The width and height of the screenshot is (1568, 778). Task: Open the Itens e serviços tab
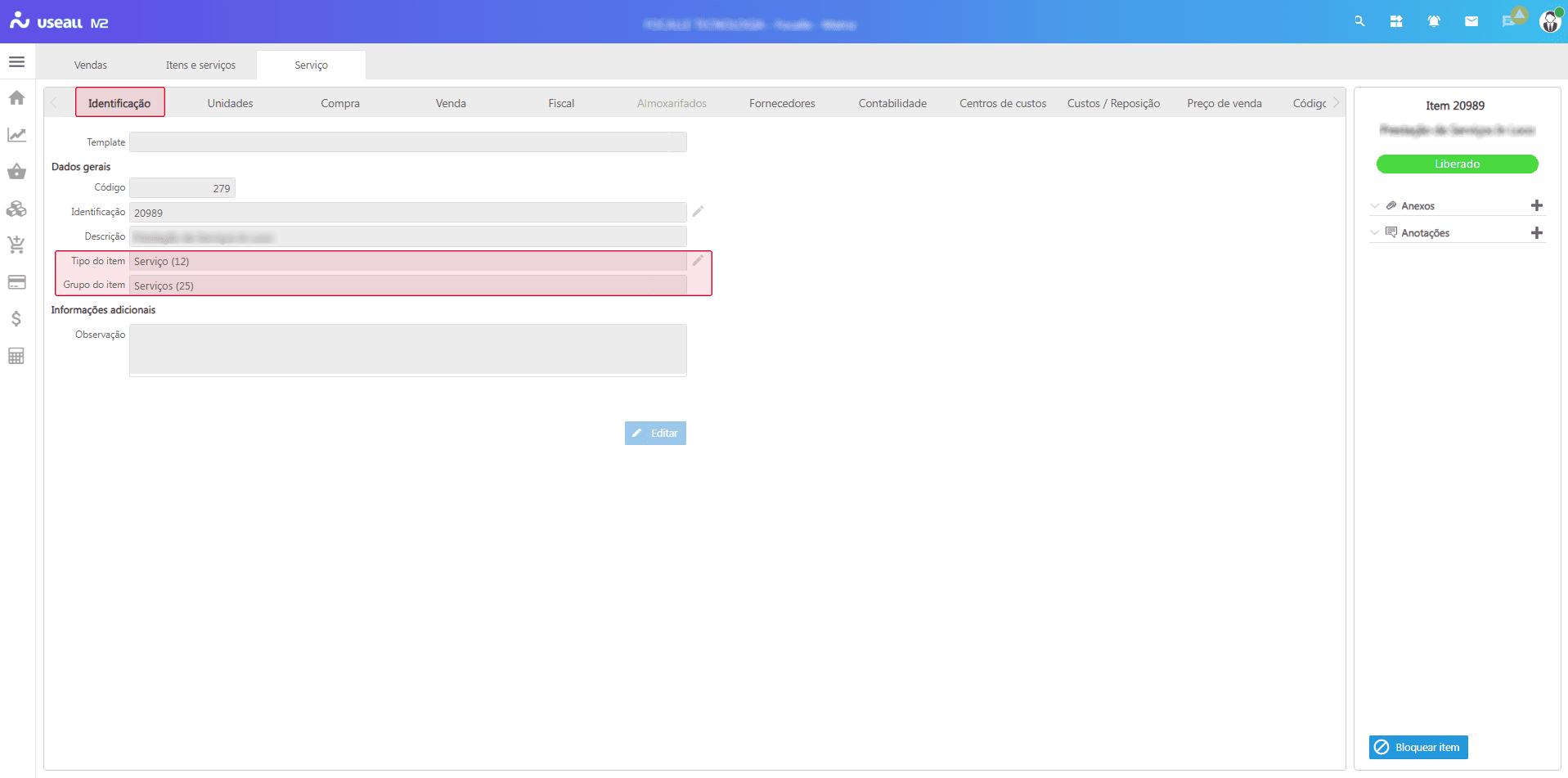200,65
